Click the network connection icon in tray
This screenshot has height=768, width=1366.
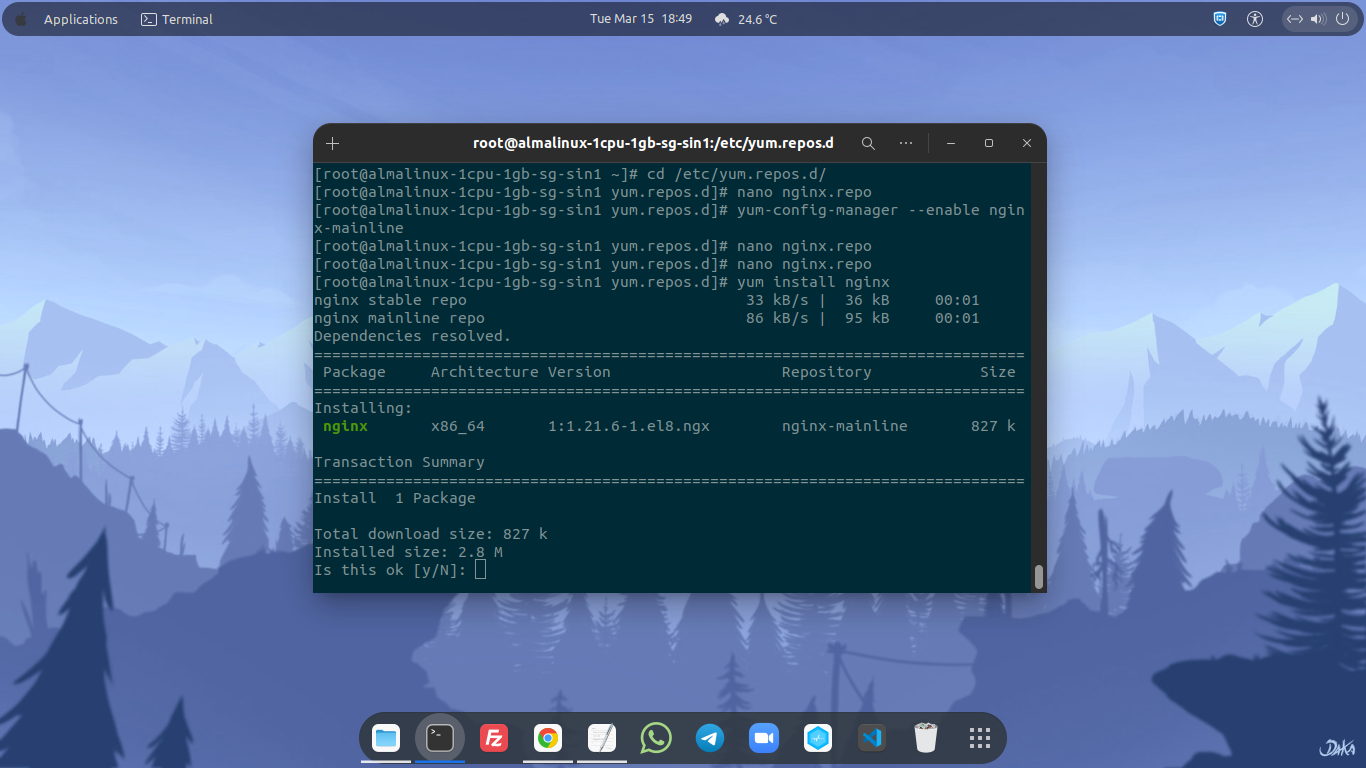click(1295, 19)
